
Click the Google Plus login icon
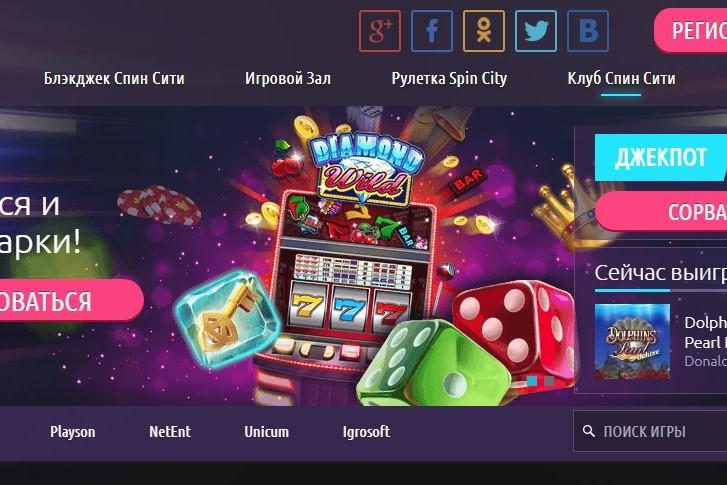click(380, 31)
